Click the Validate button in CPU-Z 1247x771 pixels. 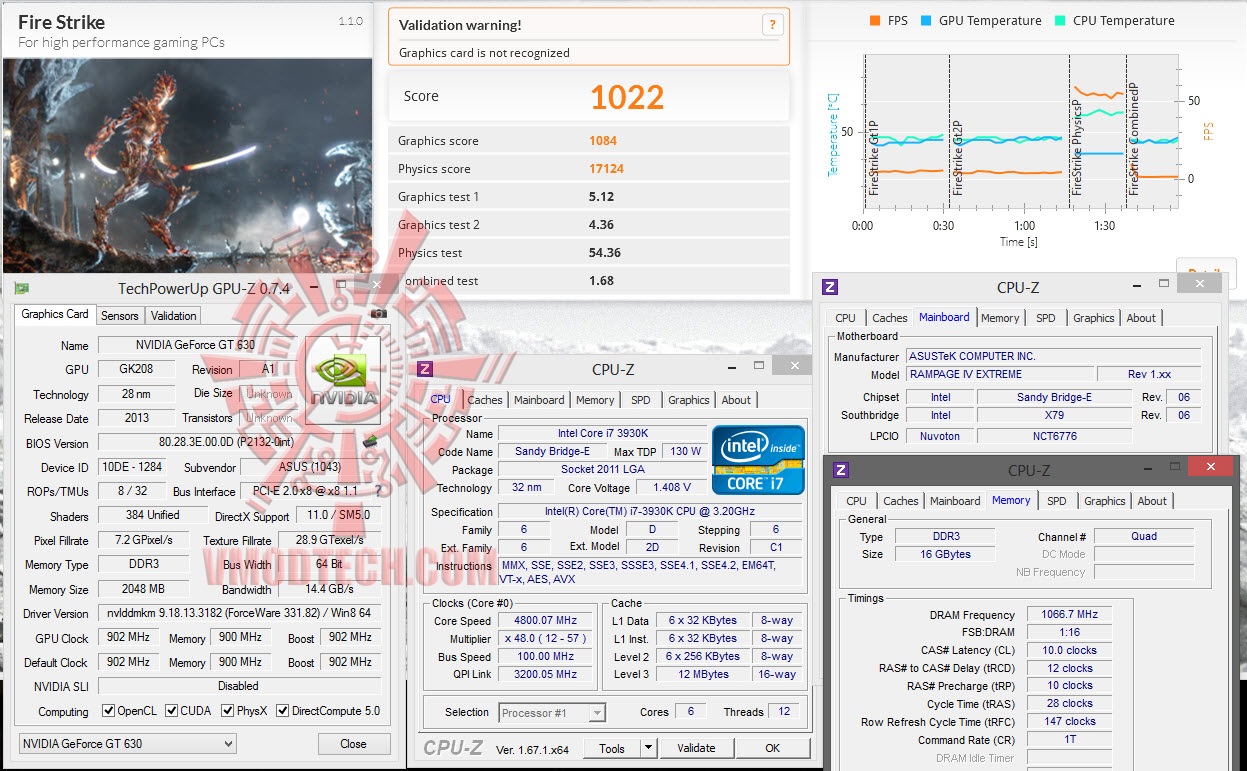pyautogui.click(x=696, y=748)
